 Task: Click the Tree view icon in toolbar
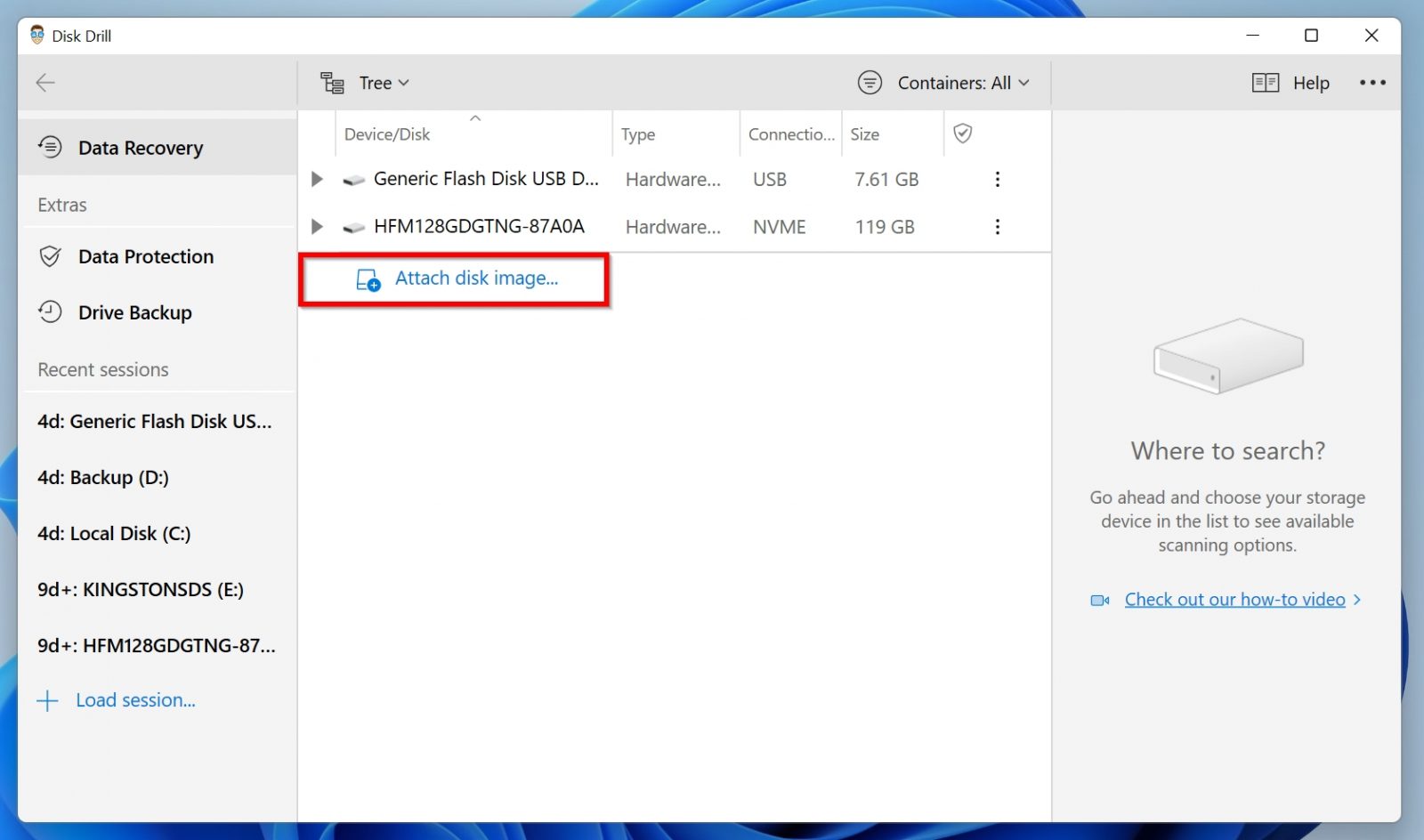point(331,82)
